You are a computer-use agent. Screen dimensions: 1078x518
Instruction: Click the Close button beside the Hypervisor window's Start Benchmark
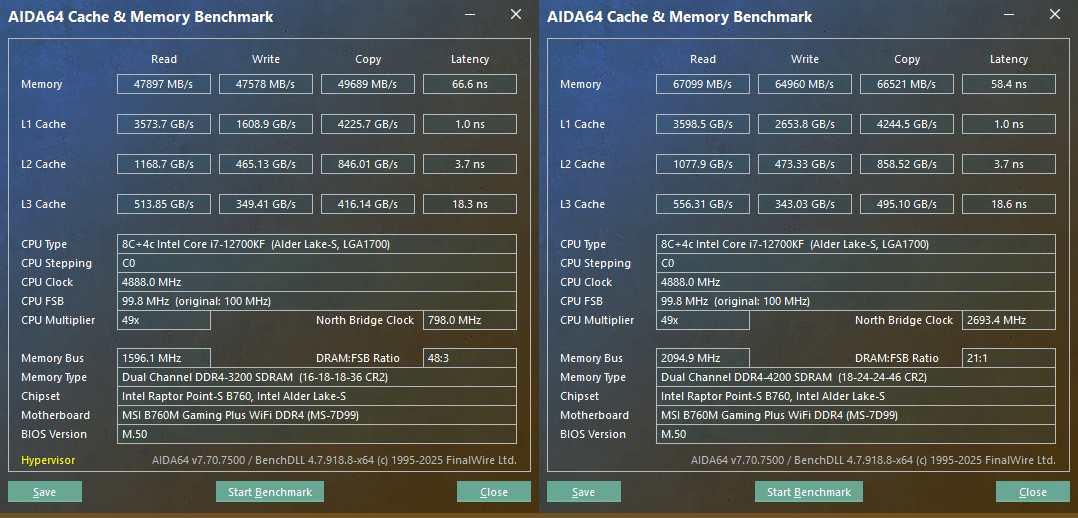pos(494,492)
